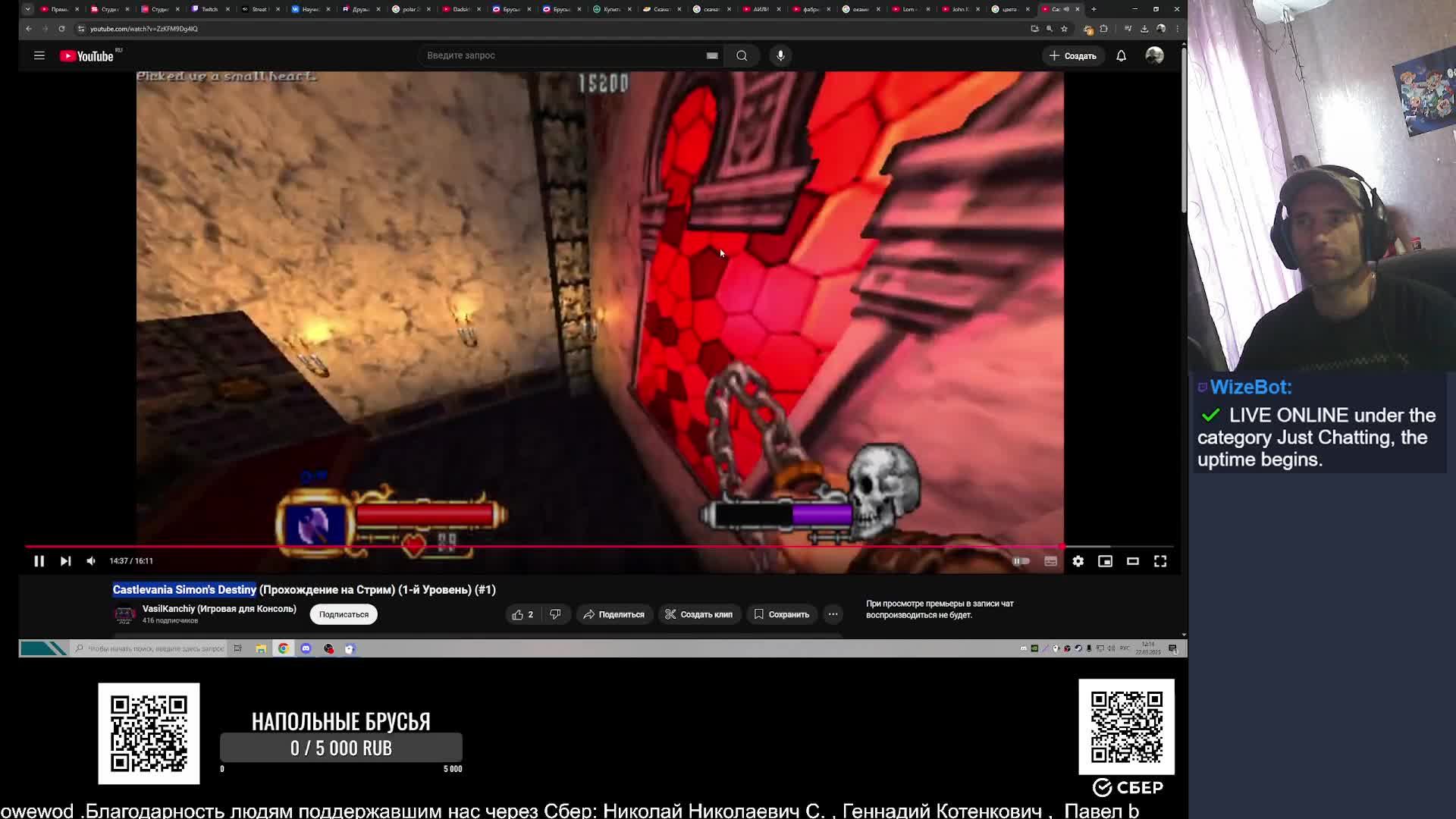Open more actions three-dot menu
This screenshot has height=819, width=1456.
833,614
